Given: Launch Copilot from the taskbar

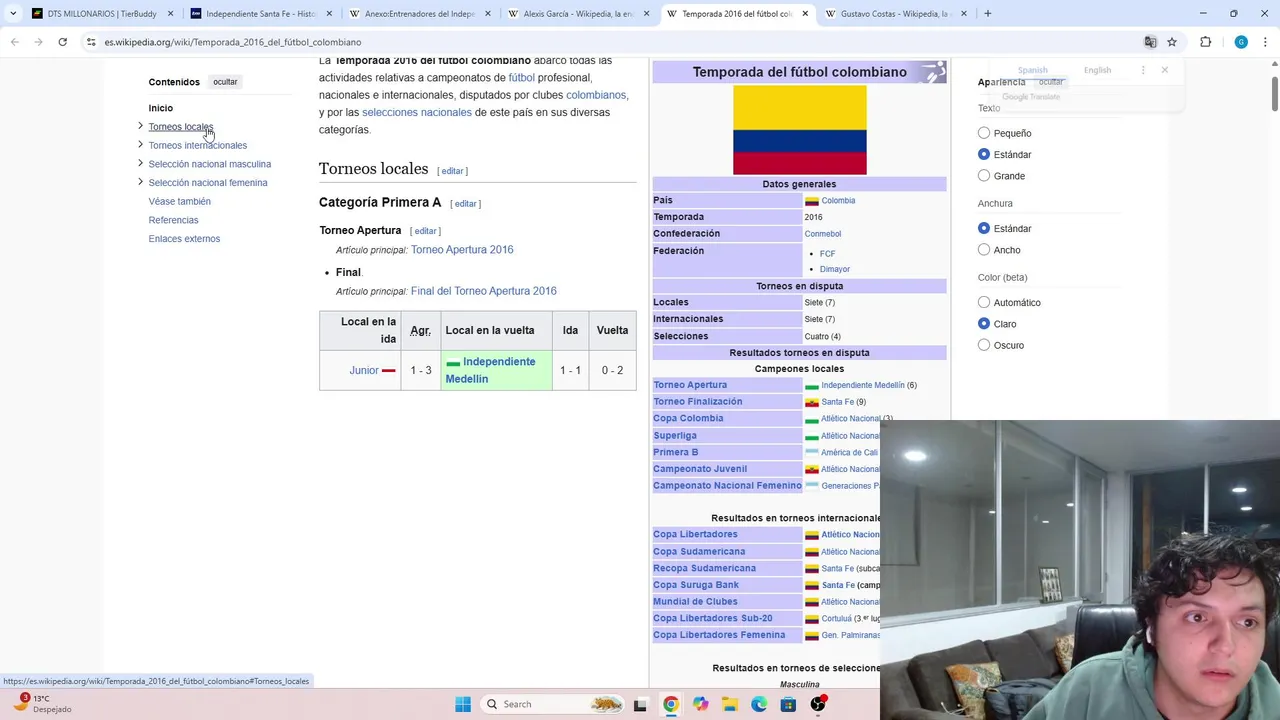Looking at the screenshot, I should (700, 704).
